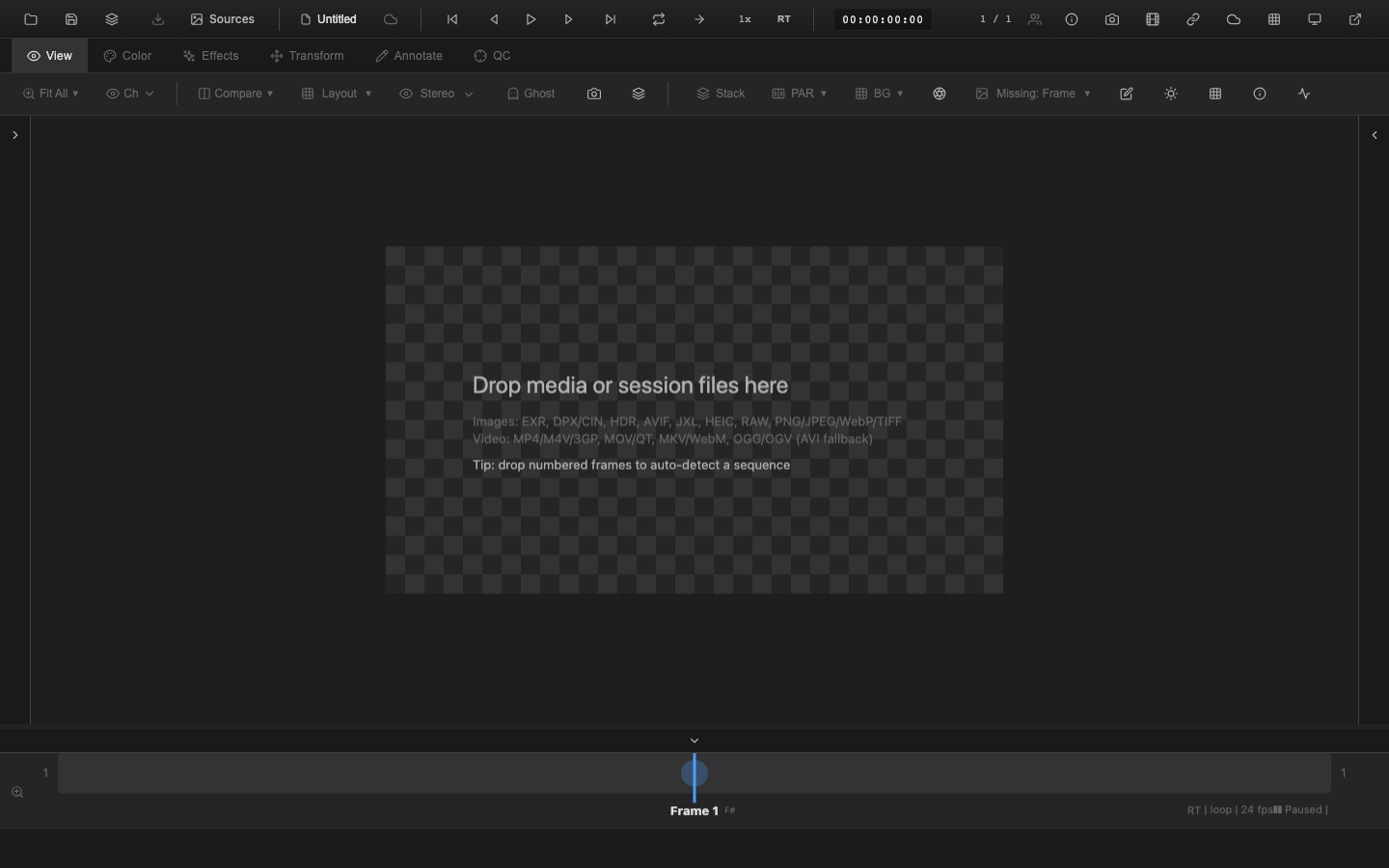The width and height of the screenshot is (1389, 868).
Task: Click the timecode display field
Action: point(883,19)
